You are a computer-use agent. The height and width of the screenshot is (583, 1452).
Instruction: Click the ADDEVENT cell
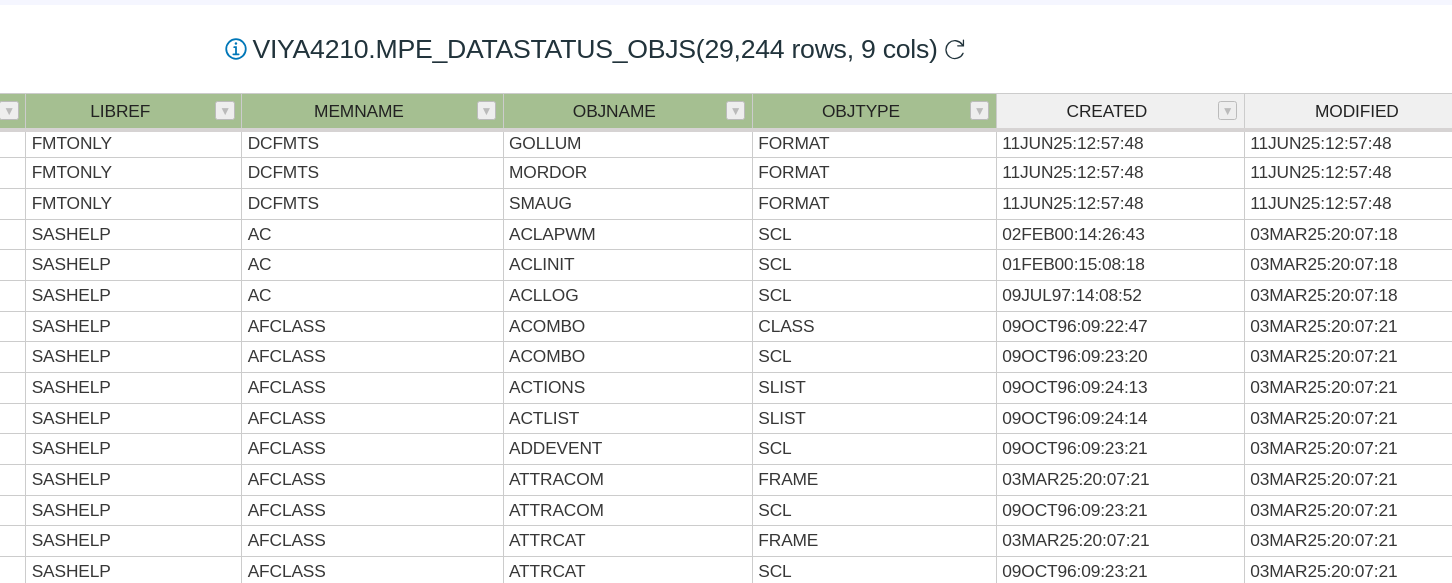point(555,449)
